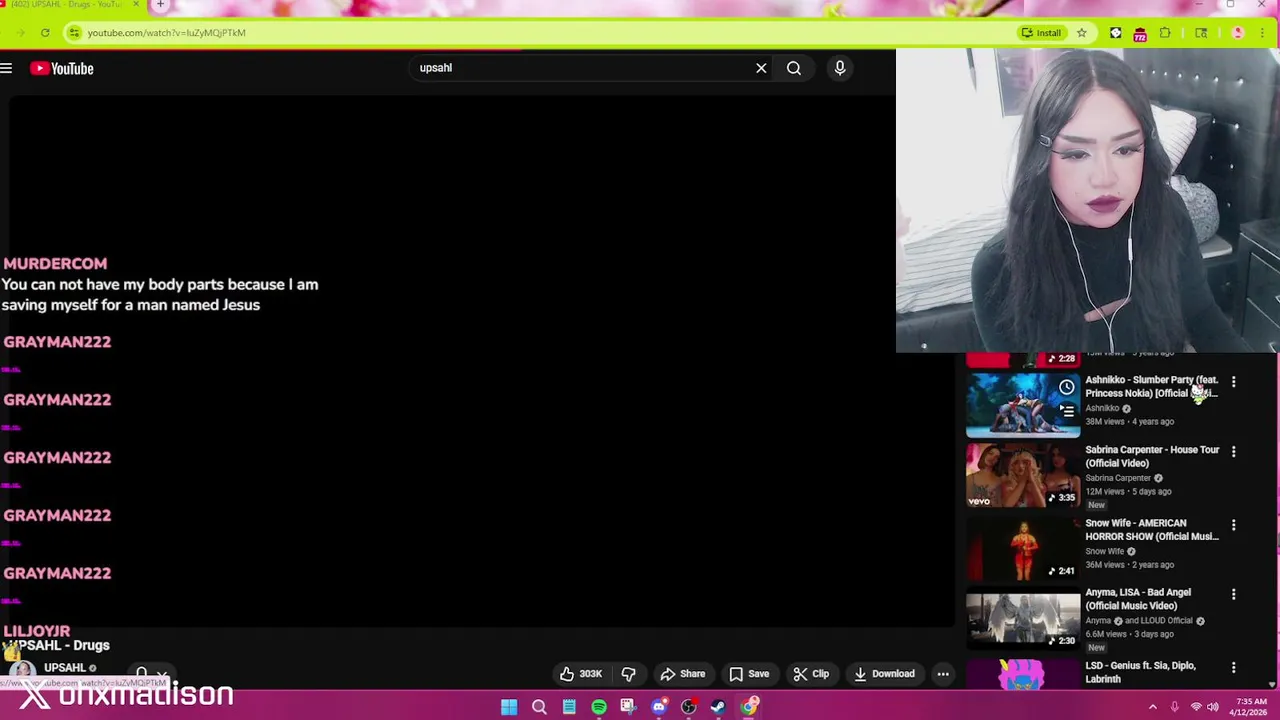Open the YouTube hamburger guide menu
The image size is (1280, 720).
coord(6,68)
